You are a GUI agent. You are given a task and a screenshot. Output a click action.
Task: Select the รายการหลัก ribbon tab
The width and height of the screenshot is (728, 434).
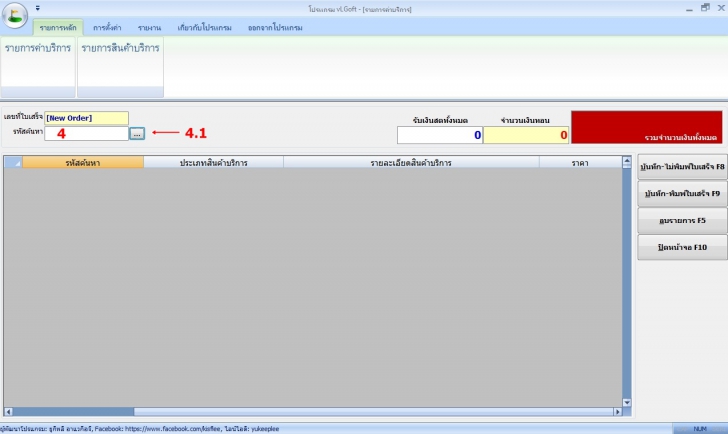(x=58, y=28)
